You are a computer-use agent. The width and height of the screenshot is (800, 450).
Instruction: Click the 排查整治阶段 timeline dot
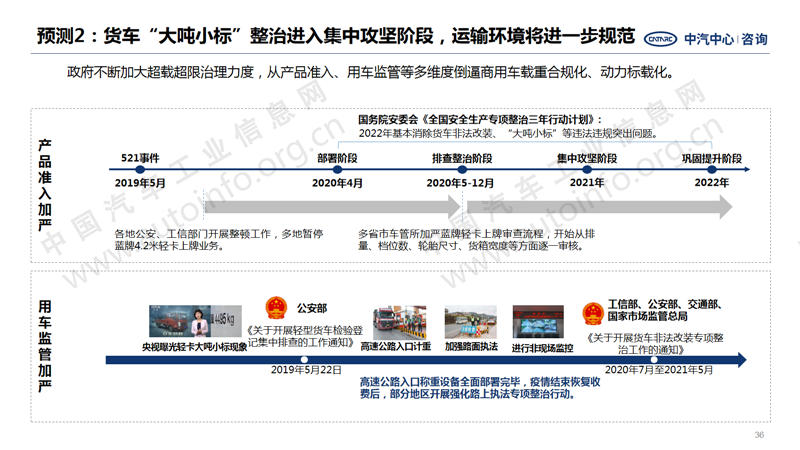(x=462, y=169)
